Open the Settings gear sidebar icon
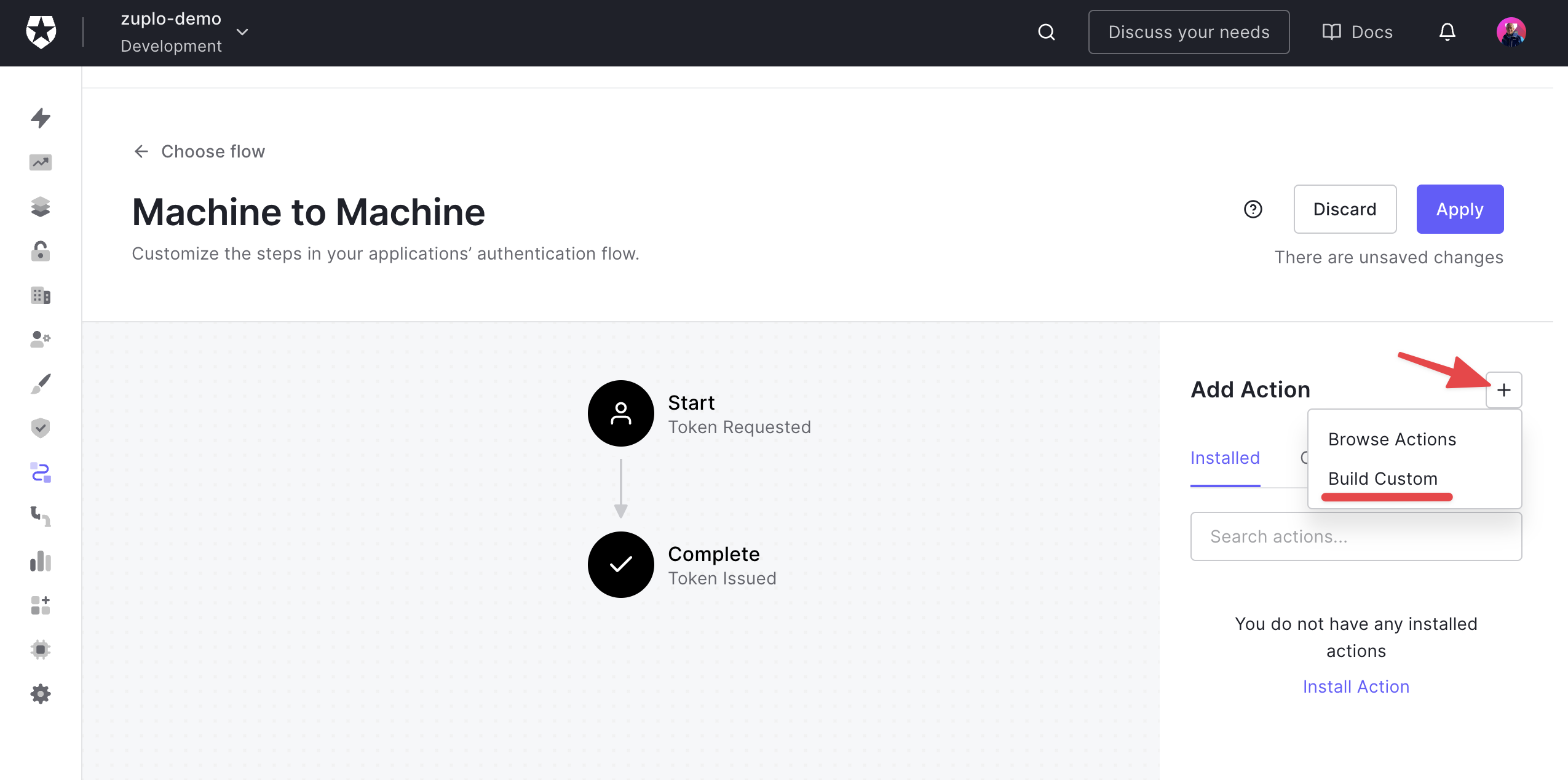Image resolution: width=1568 pixels, height=780 pixels. pyautogui.click(x=41, y=694)
